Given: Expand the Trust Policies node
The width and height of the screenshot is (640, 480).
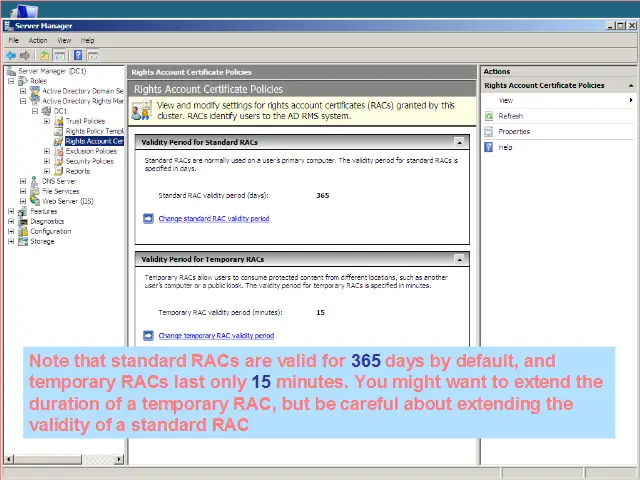Looking at the screenshot, I should [x=47, y=121].
